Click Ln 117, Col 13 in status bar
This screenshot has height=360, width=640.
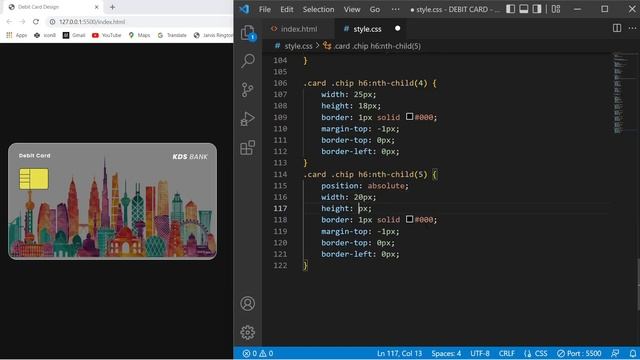pyautogui.click(x=399, y=353)
